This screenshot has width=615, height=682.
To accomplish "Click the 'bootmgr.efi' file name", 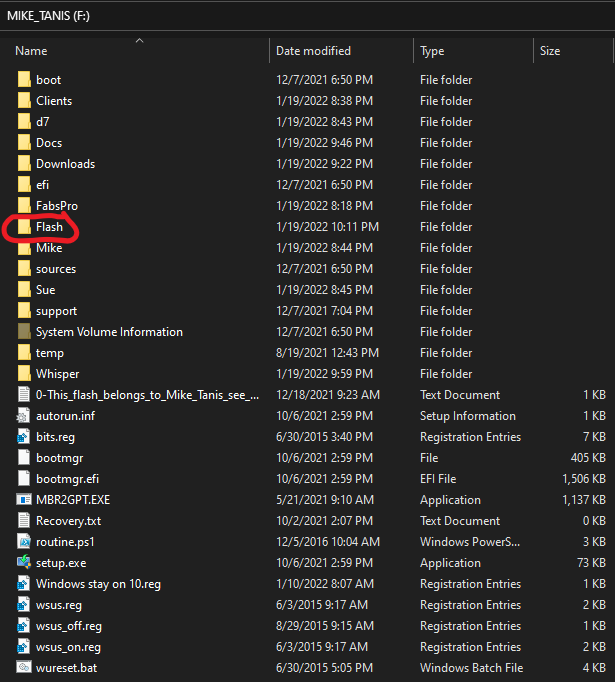I will [67, 479].
